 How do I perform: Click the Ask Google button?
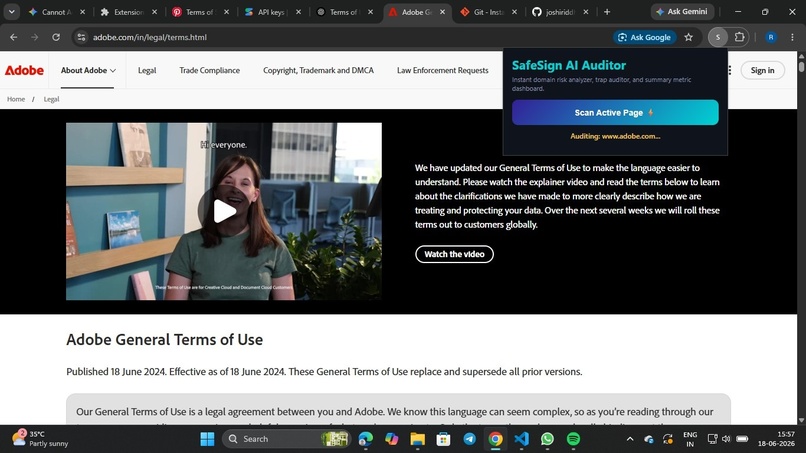click(x=645, y=37)
